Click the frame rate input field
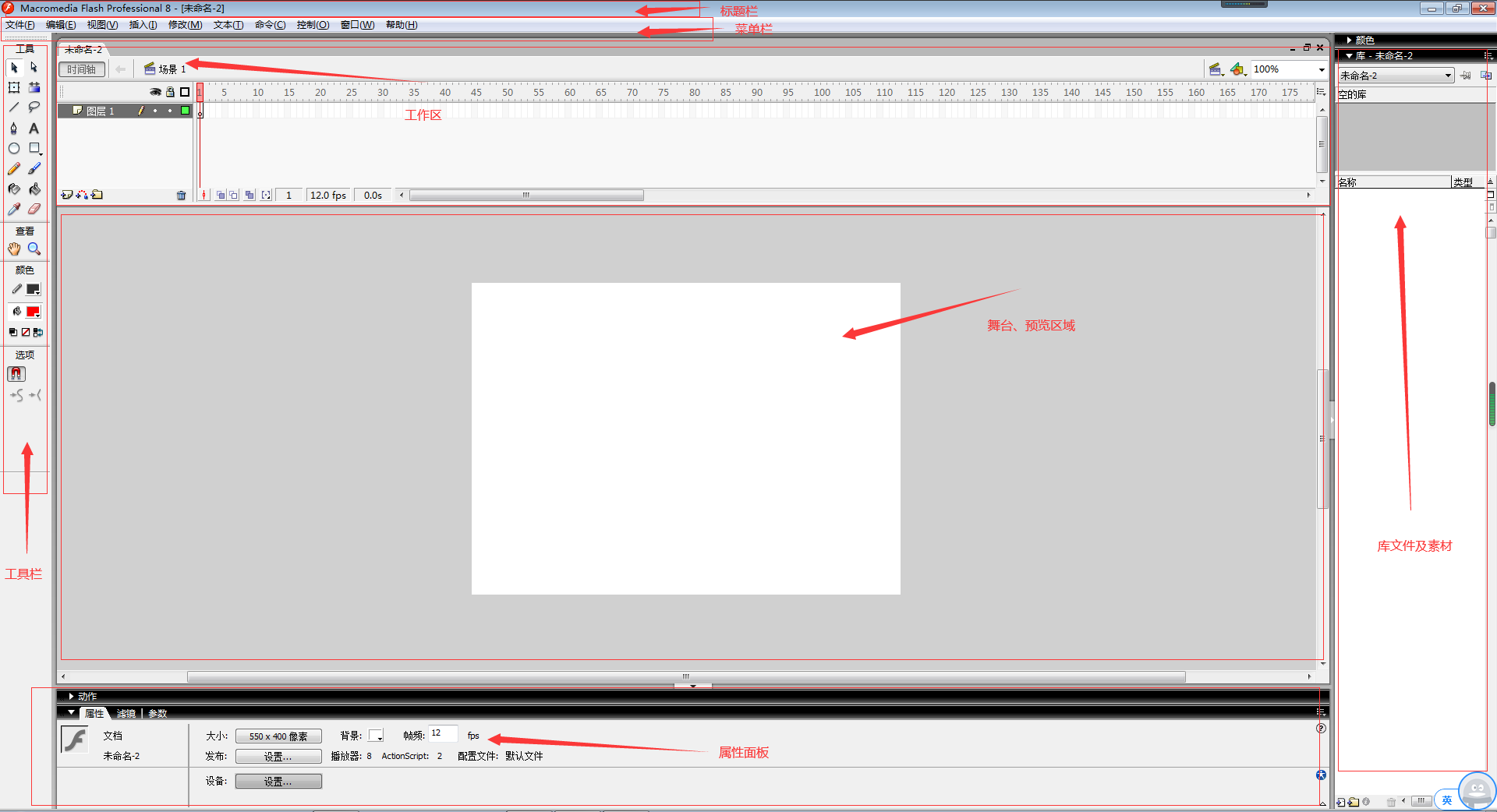 click(x=443, y=734)
